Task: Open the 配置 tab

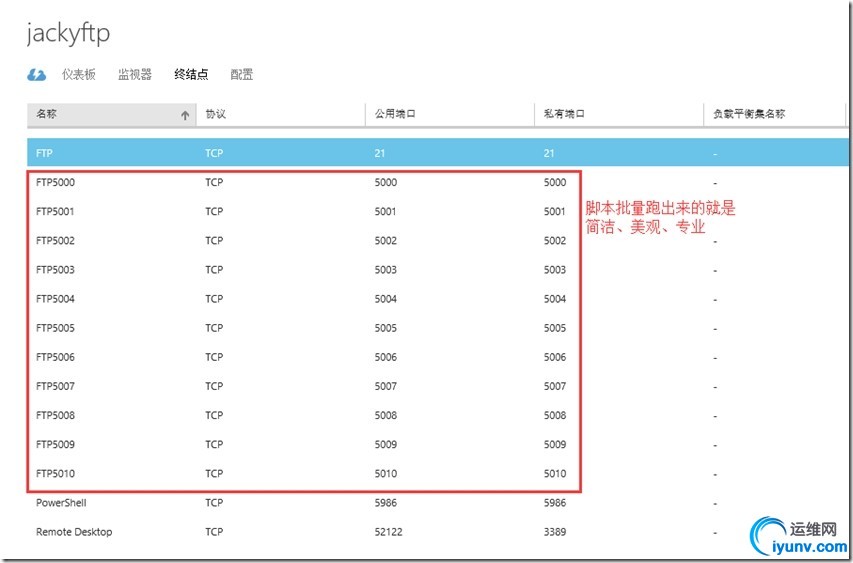Action: point(242,75)
